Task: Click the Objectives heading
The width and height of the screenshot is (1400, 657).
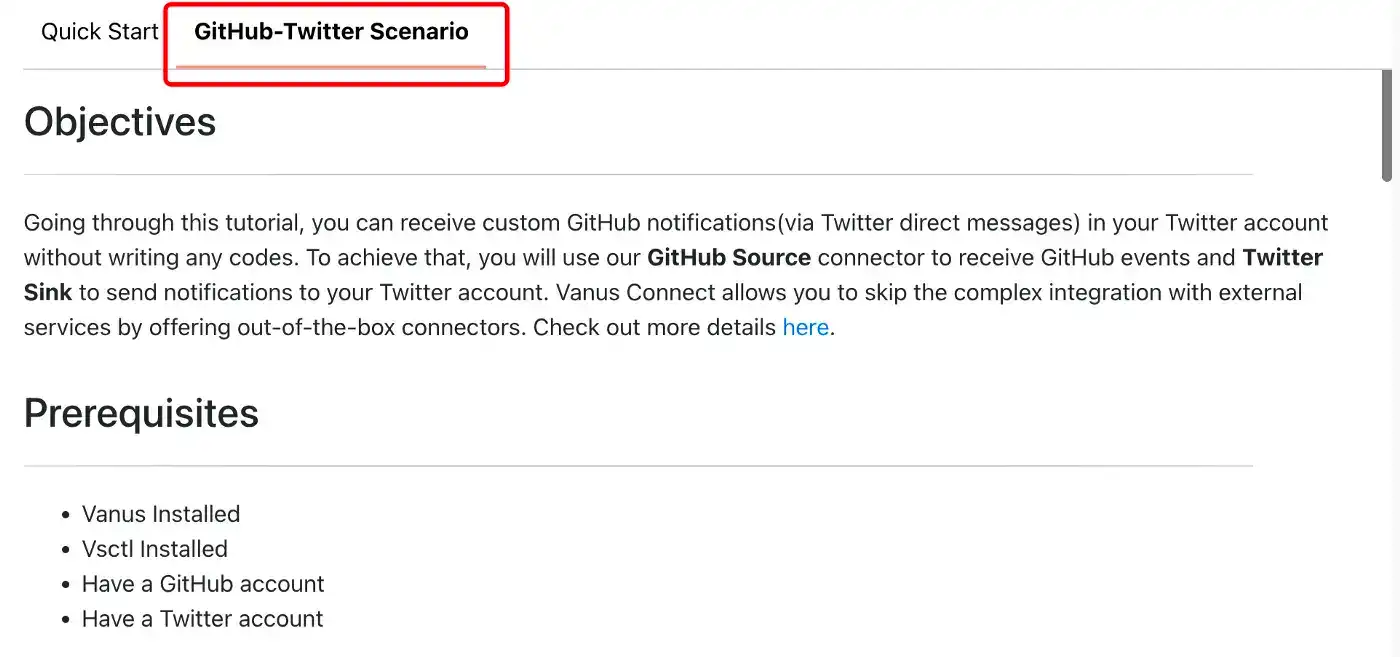Action: [120, 122]
